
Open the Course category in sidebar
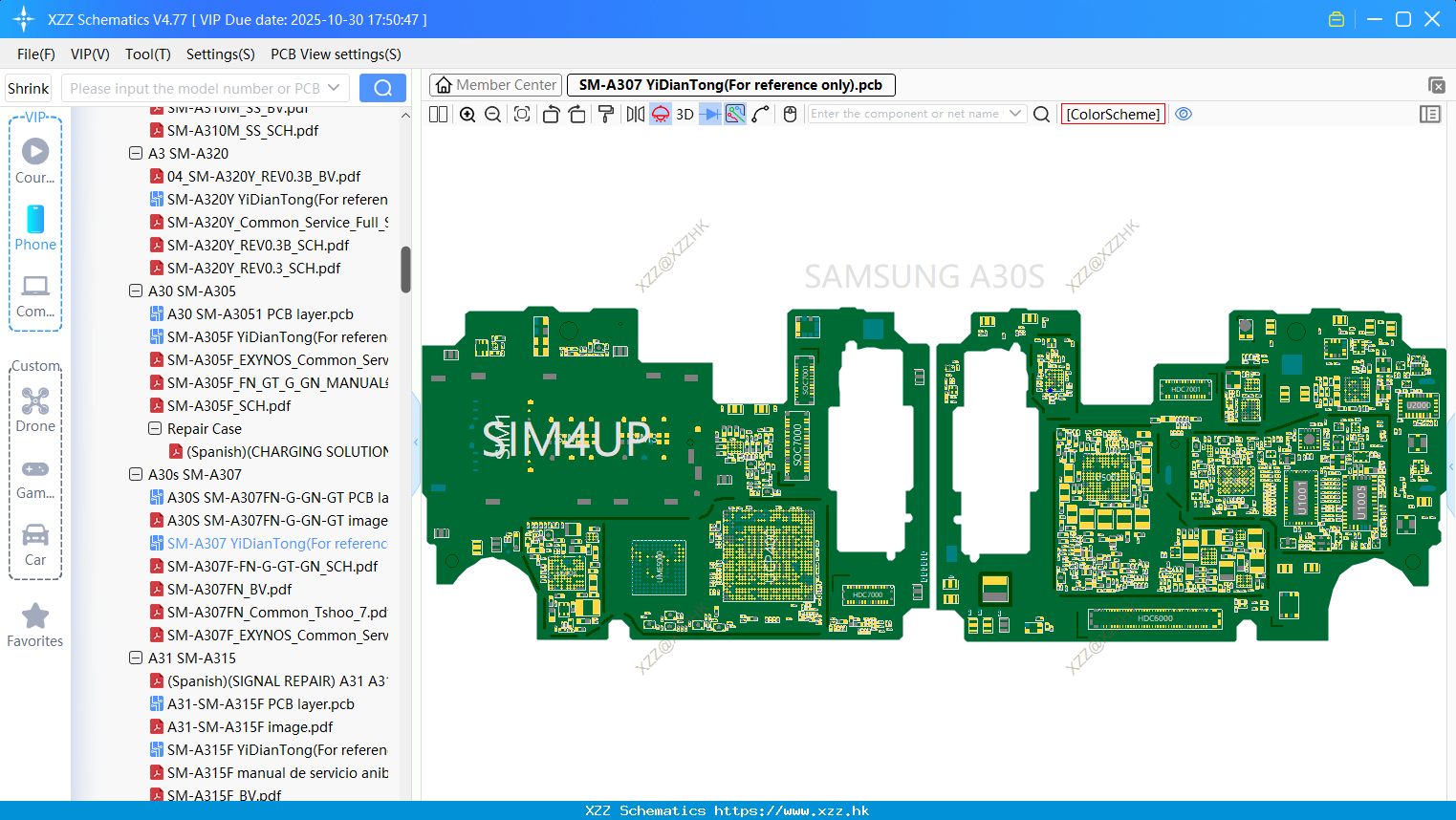coord(35,162)
